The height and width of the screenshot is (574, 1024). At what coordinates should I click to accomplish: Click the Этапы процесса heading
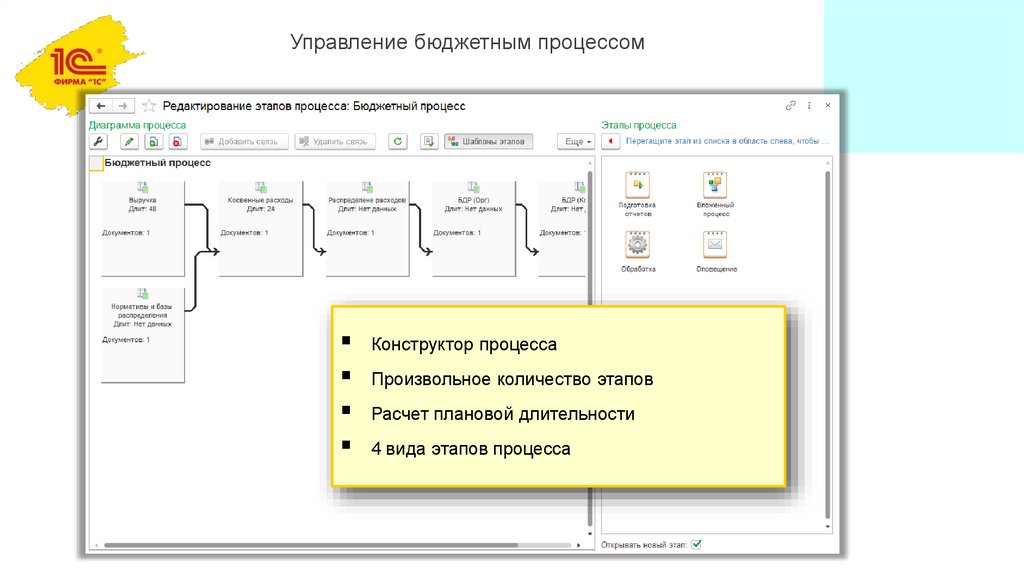(x=639, y=125)
